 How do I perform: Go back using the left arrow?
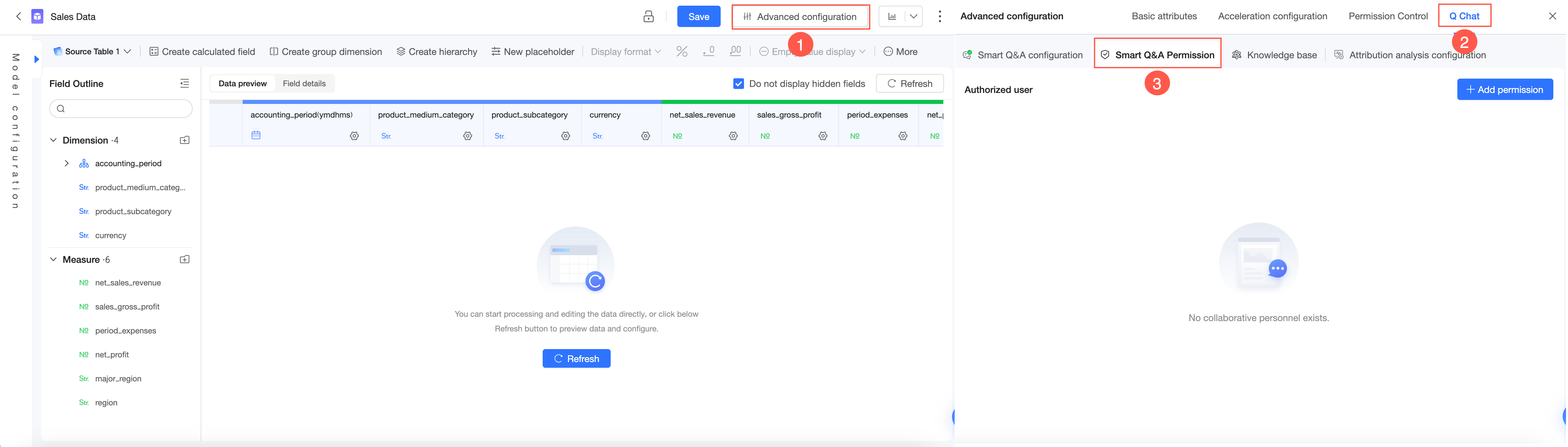click(18, 16)
